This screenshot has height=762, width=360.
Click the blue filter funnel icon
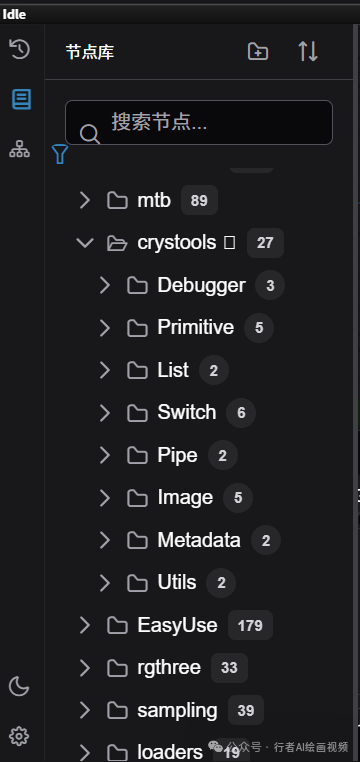pos(60,154)
